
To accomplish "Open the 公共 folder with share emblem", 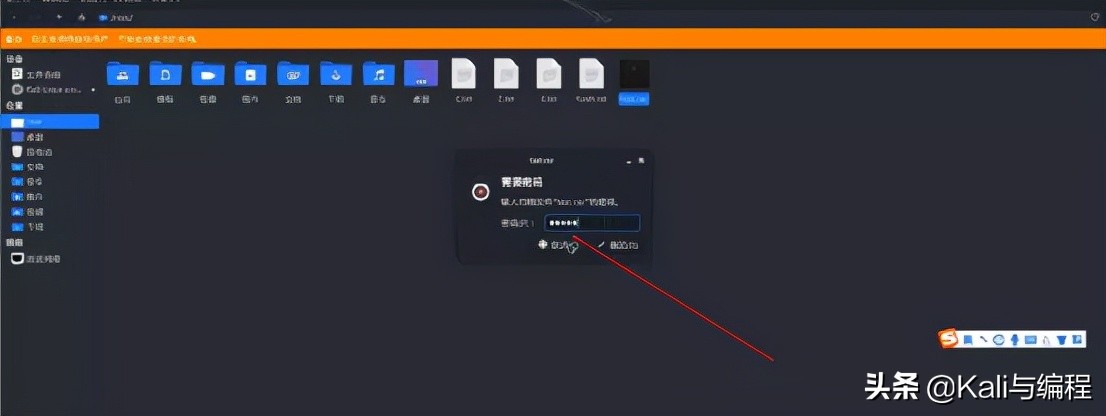I will [x=123, y=83].
